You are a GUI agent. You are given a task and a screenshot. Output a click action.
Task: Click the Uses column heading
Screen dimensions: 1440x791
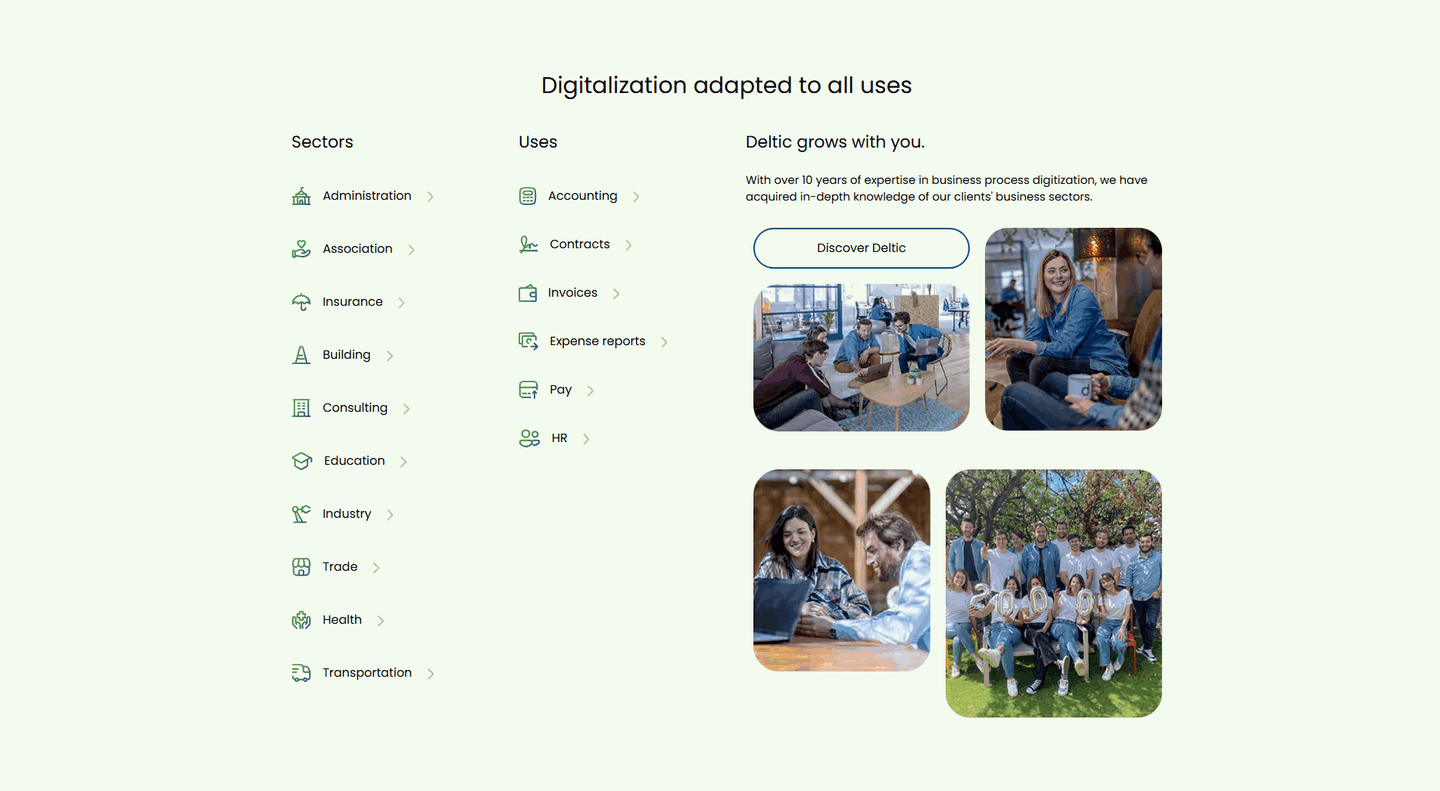click(538, 142)
